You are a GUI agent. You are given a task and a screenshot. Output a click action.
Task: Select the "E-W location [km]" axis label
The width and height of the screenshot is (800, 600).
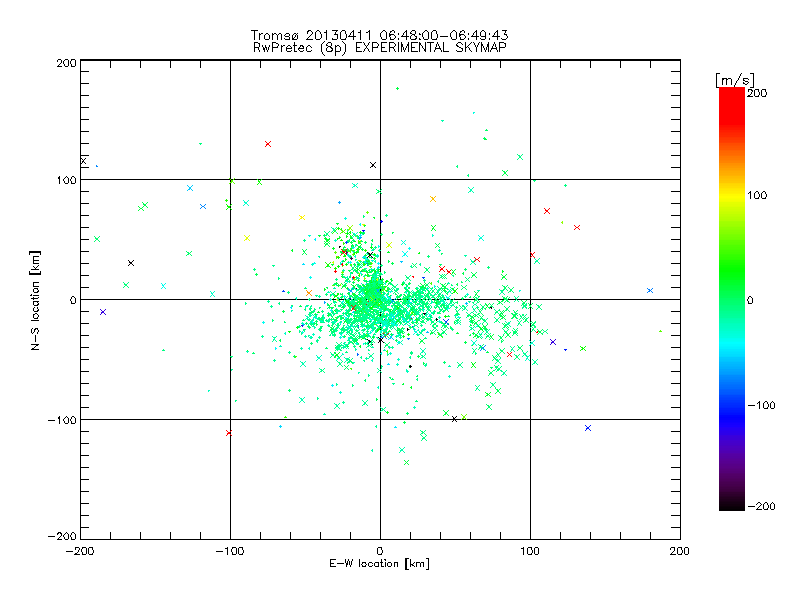click(x=379, y=564)
